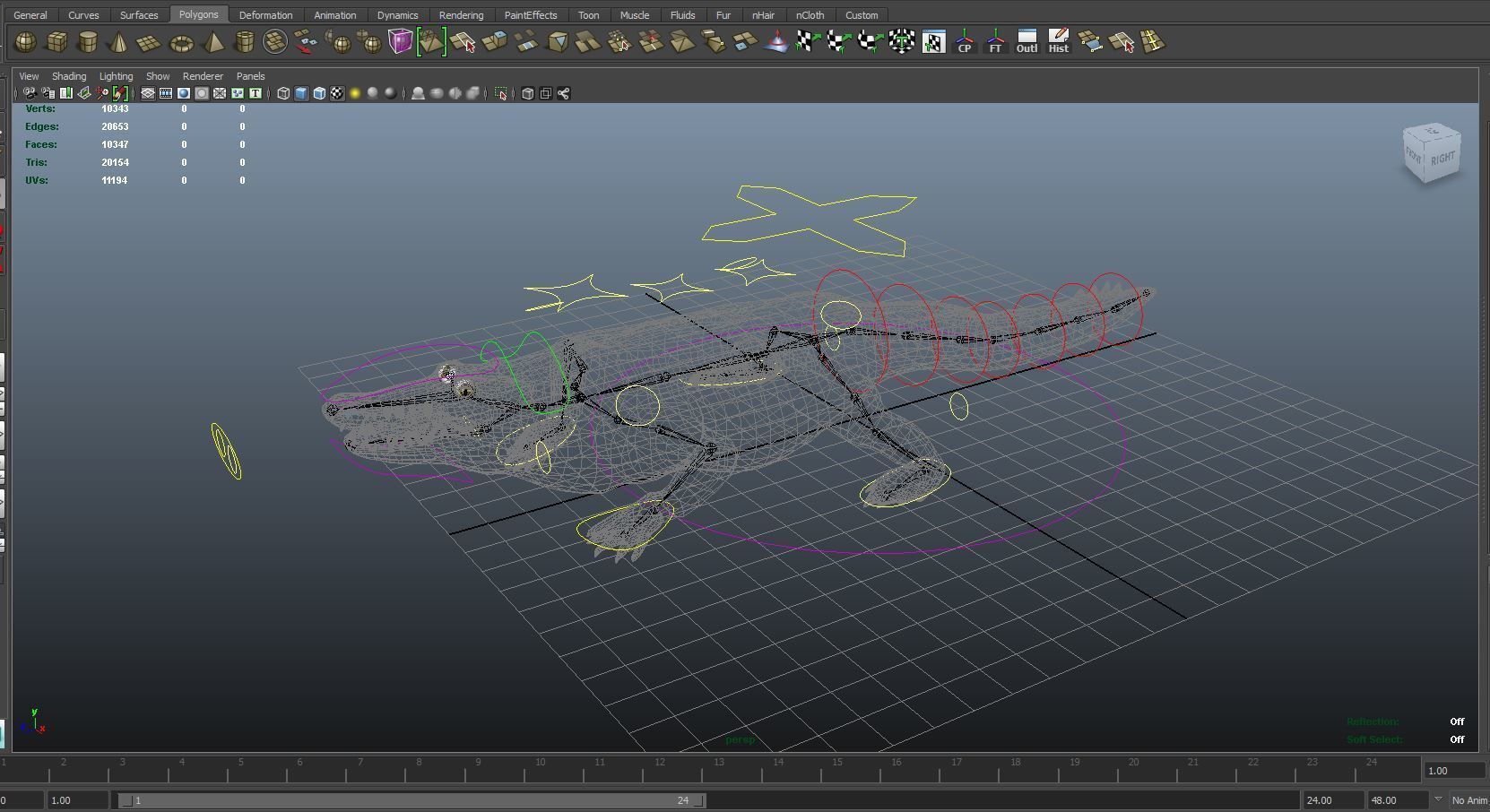
Task: Click the Verts count value 10343
Action: (115, 108)
